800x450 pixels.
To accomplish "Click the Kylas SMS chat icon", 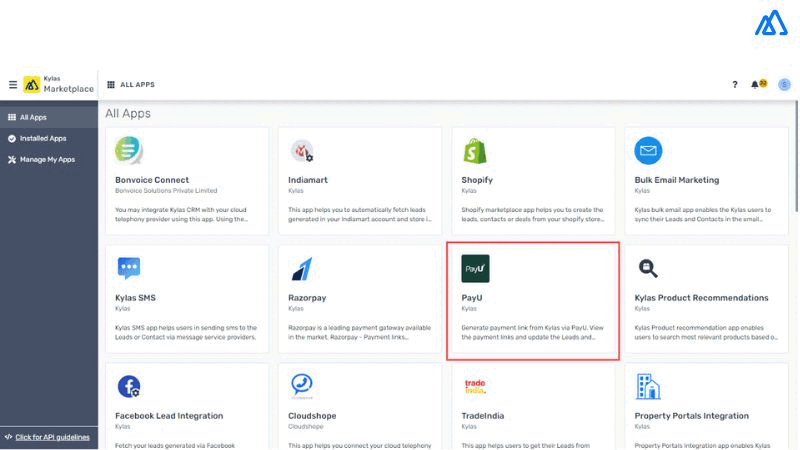I will tap(129, 268).
